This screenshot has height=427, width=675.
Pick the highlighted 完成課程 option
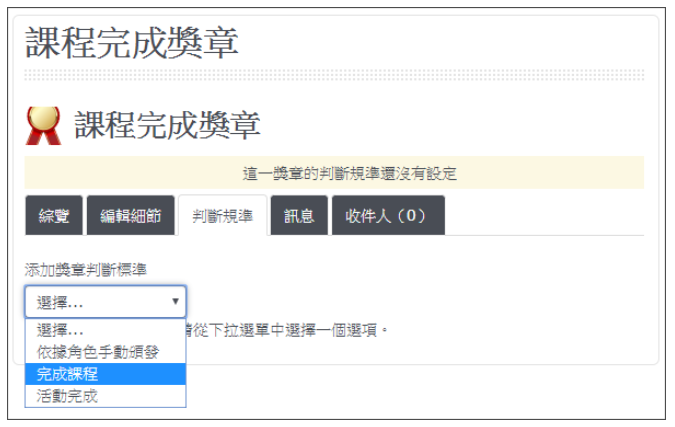(68, 374)
